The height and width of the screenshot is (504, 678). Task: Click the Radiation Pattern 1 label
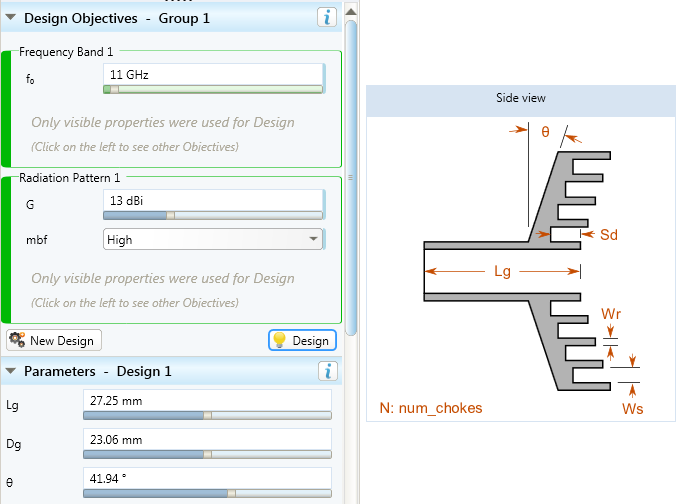70,178
